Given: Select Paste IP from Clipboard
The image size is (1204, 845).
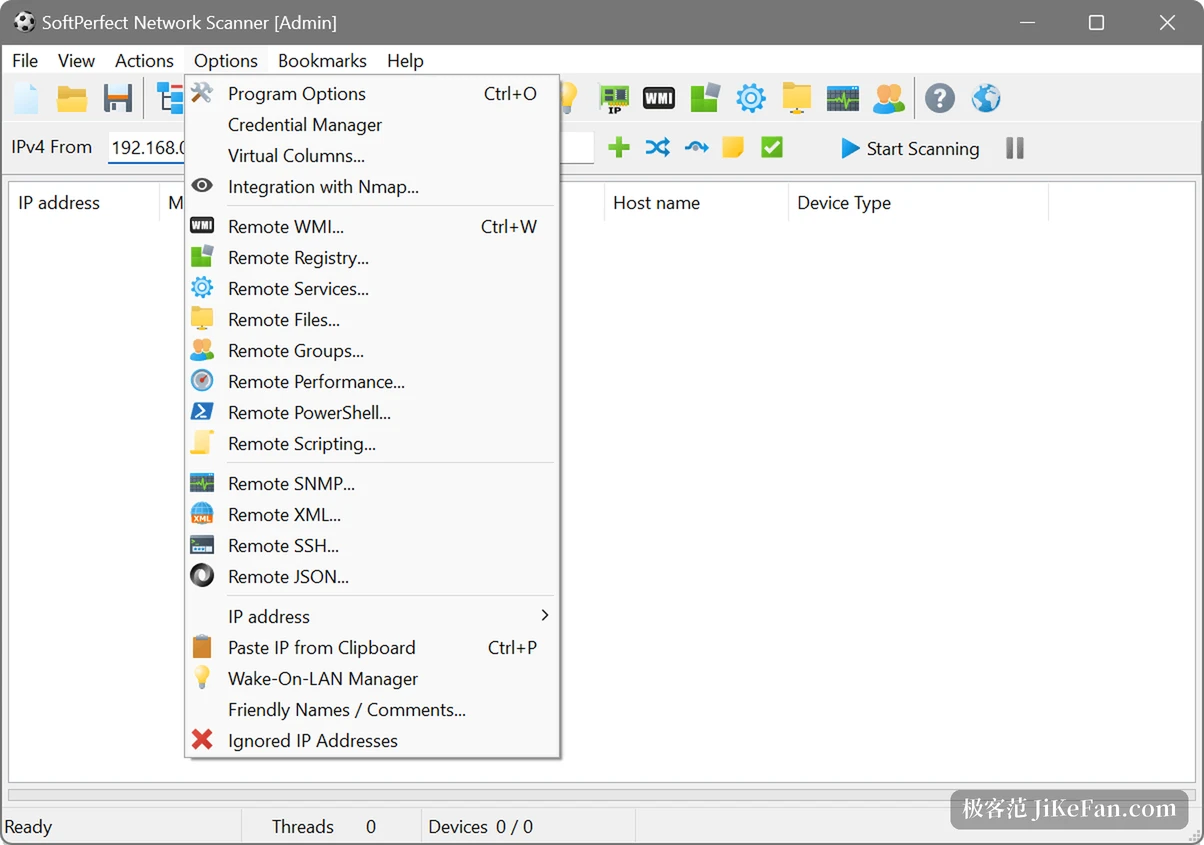Looking at the screenshot, I should coord(372,648).
